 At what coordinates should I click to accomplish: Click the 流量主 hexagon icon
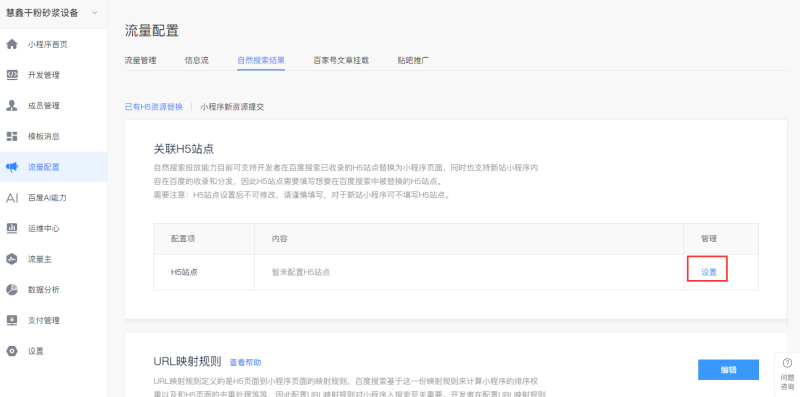(12, 259)
